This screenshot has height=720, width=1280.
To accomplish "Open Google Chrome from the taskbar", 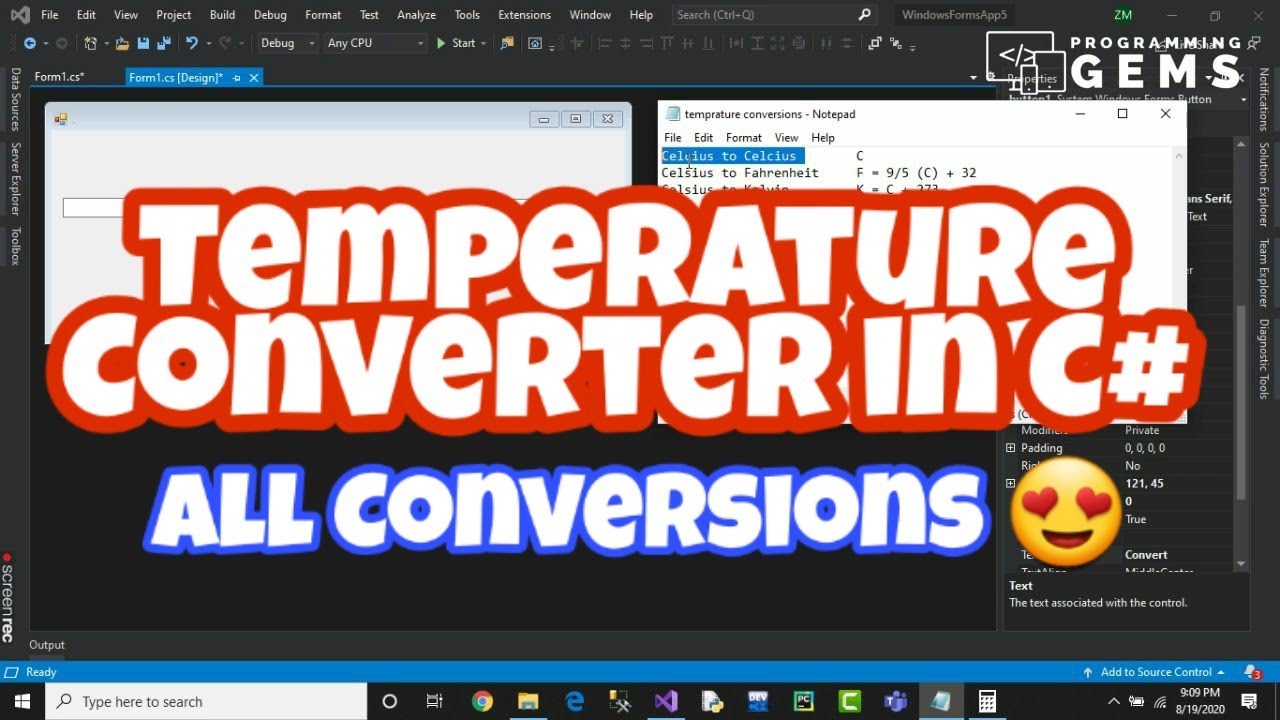I will click(482, 701).
